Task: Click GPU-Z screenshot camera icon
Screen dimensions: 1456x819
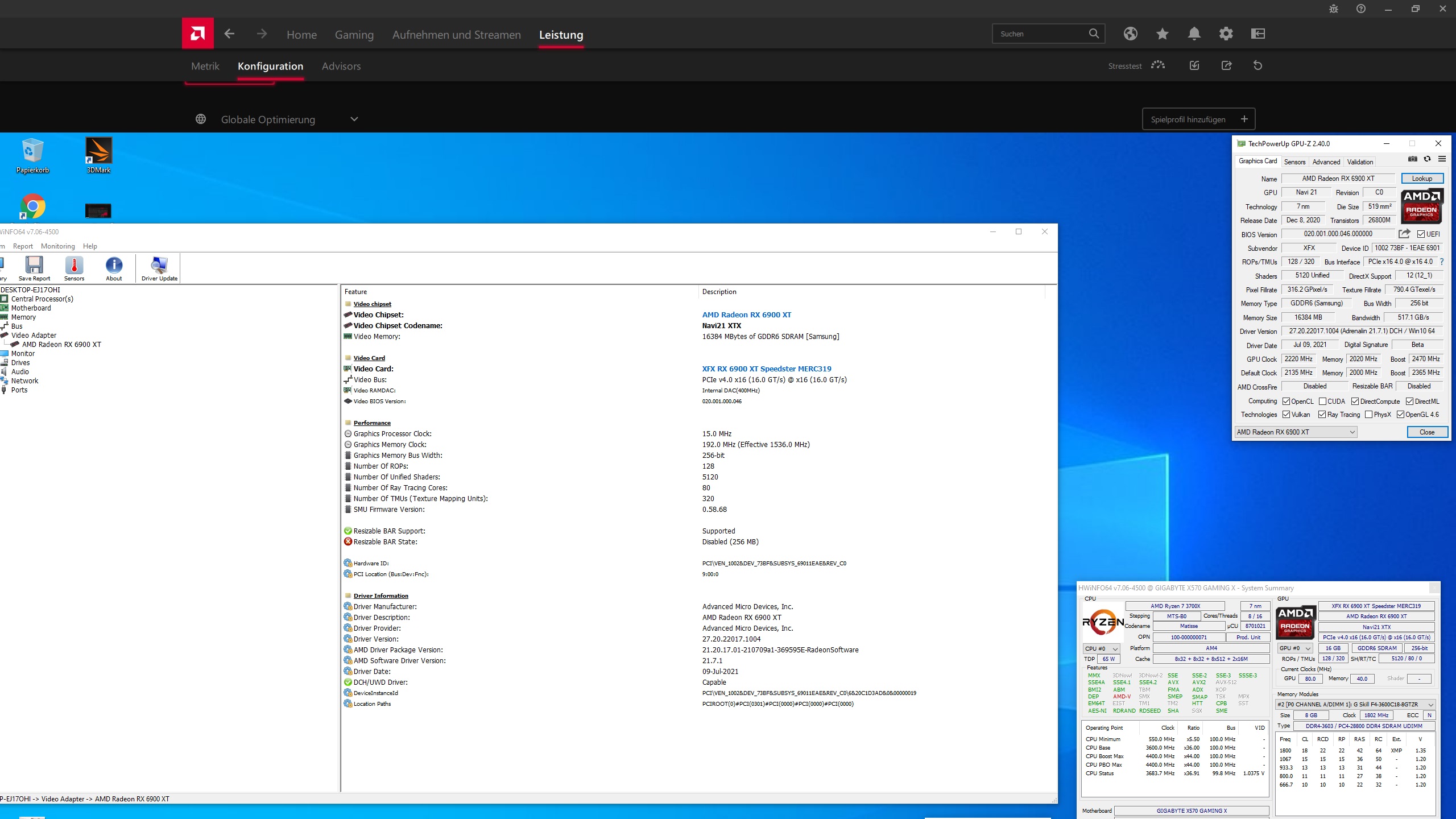Action: click(x=1412, y=159)
